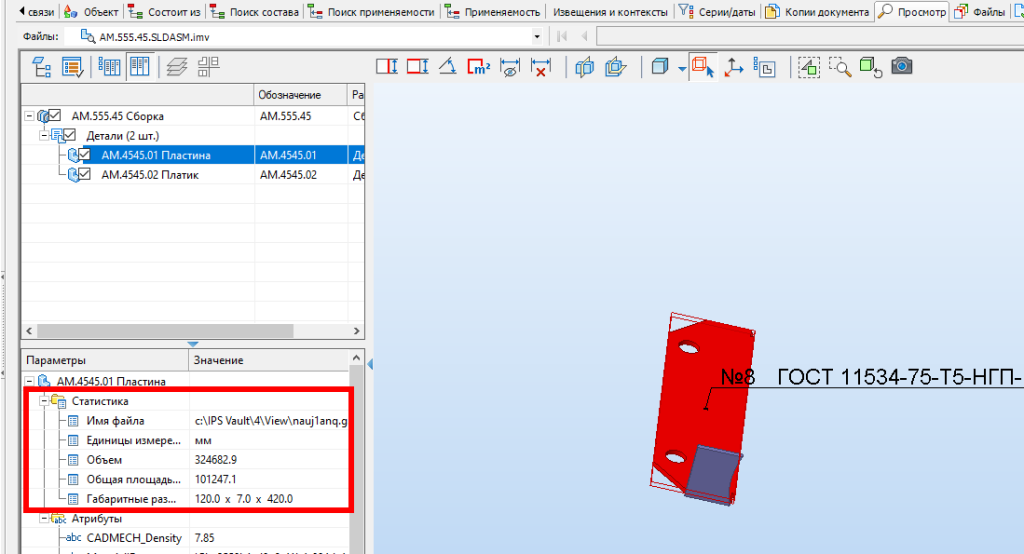The image size is (1024, 554).
Task: Click the rotate view cube icon
Action: (871, 67)
